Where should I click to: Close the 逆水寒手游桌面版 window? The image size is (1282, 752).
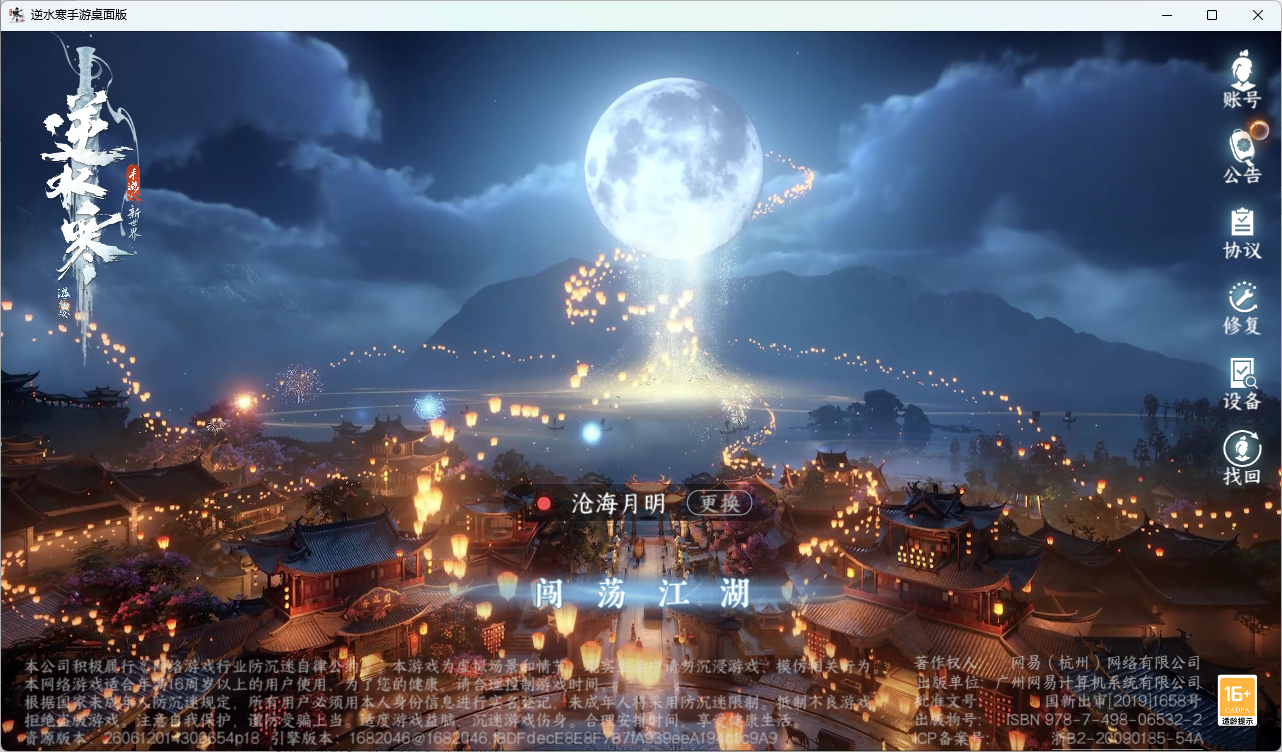tap(1258, 15)
